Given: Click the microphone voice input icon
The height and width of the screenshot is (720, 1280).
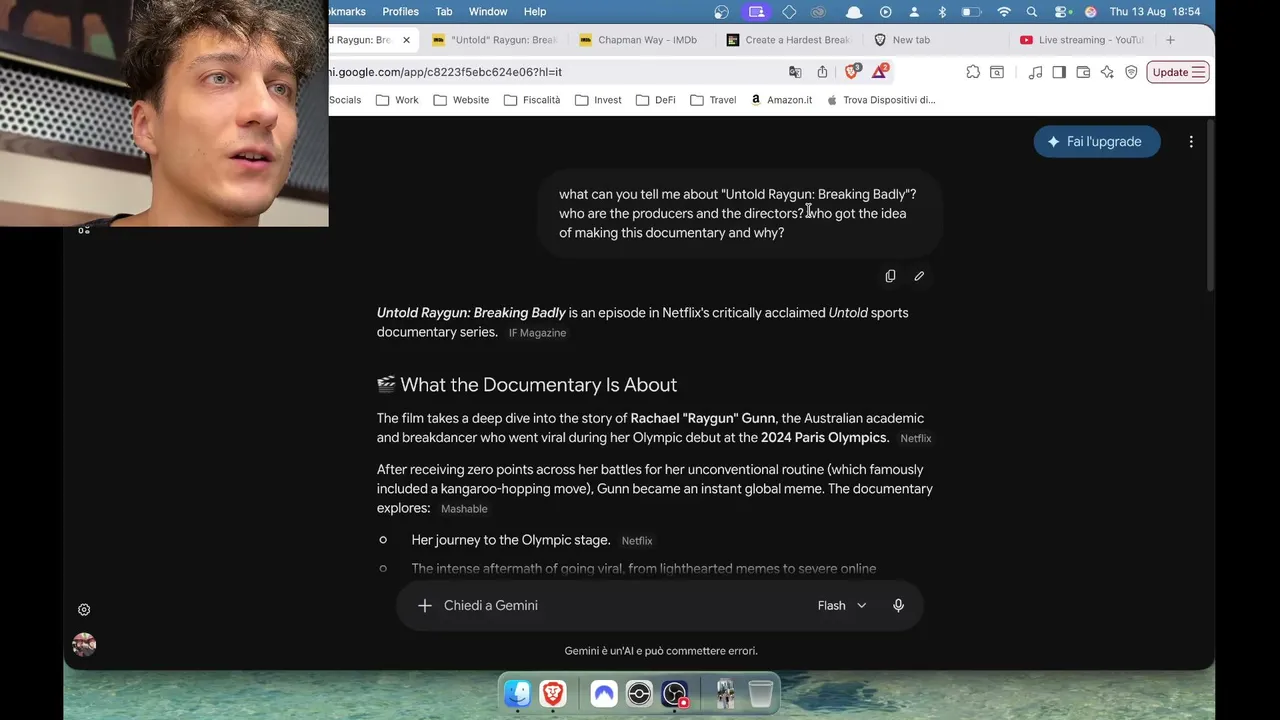Looking at the screenshot, I should point(898,605).
